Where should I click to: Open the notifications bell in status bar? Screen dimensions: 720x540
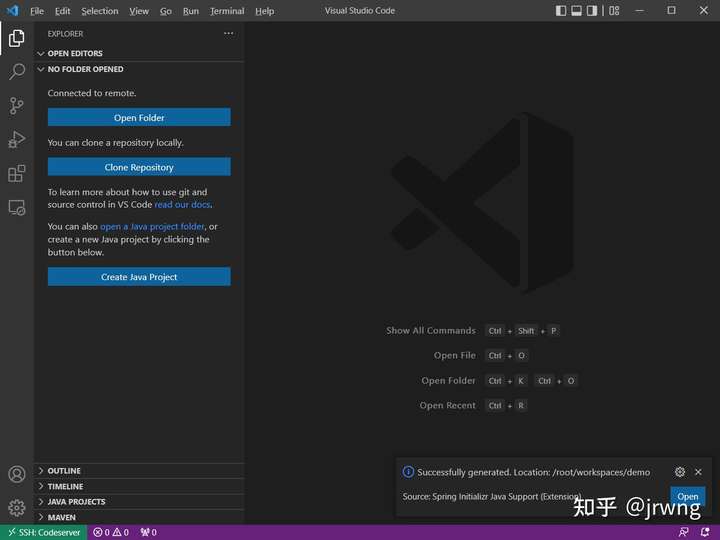tap(705, 532)
